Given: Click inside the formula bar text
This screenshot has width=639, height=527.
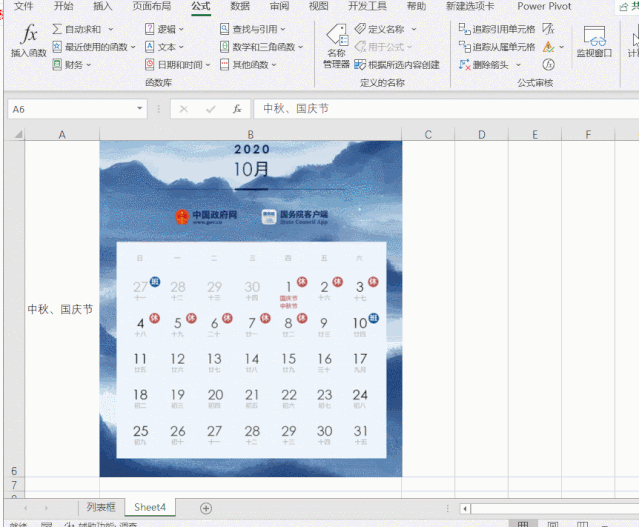Looking at the screenshot, I should (296, 108).
